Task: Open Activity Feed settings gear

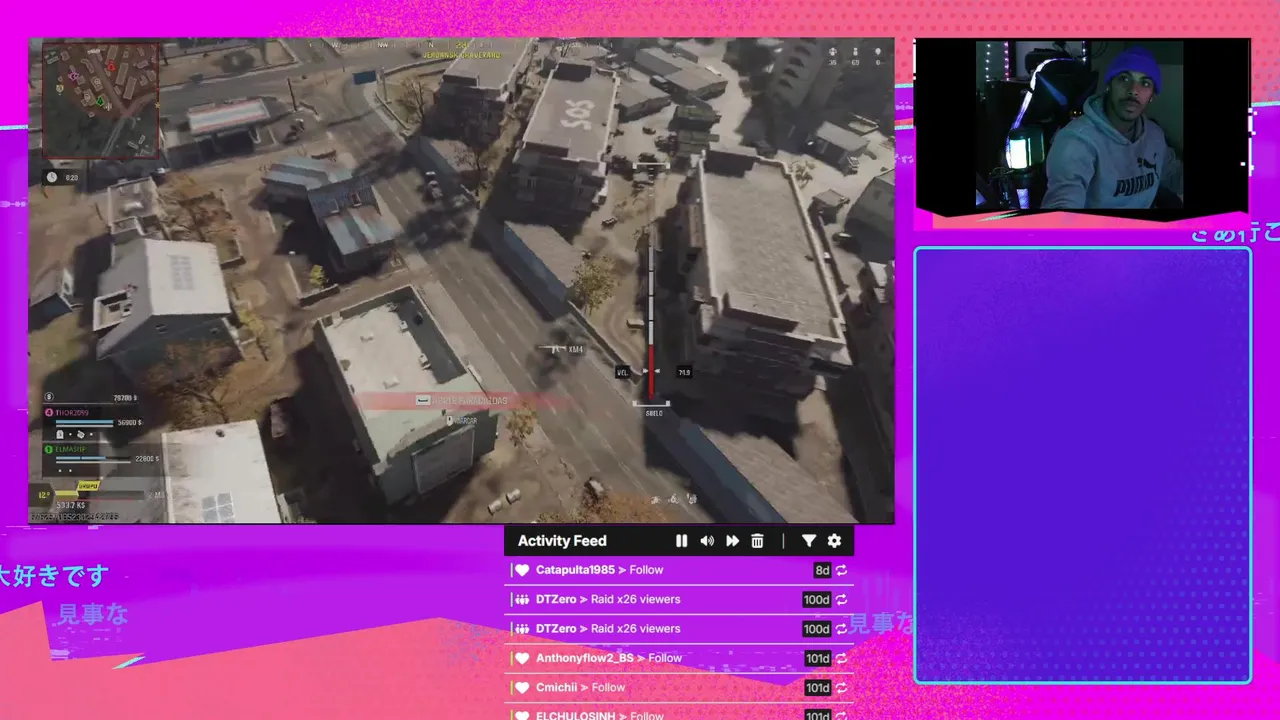Action: [834, 541]
